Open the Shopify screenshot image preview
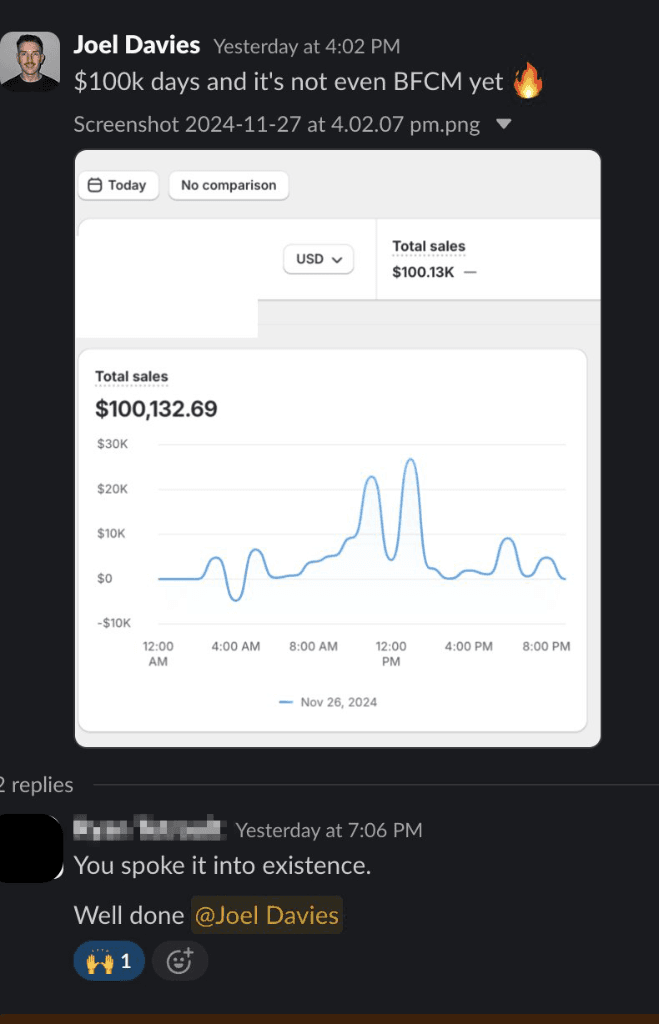Viewport: 659px width, 1024px height. click(x=337, y=448)
